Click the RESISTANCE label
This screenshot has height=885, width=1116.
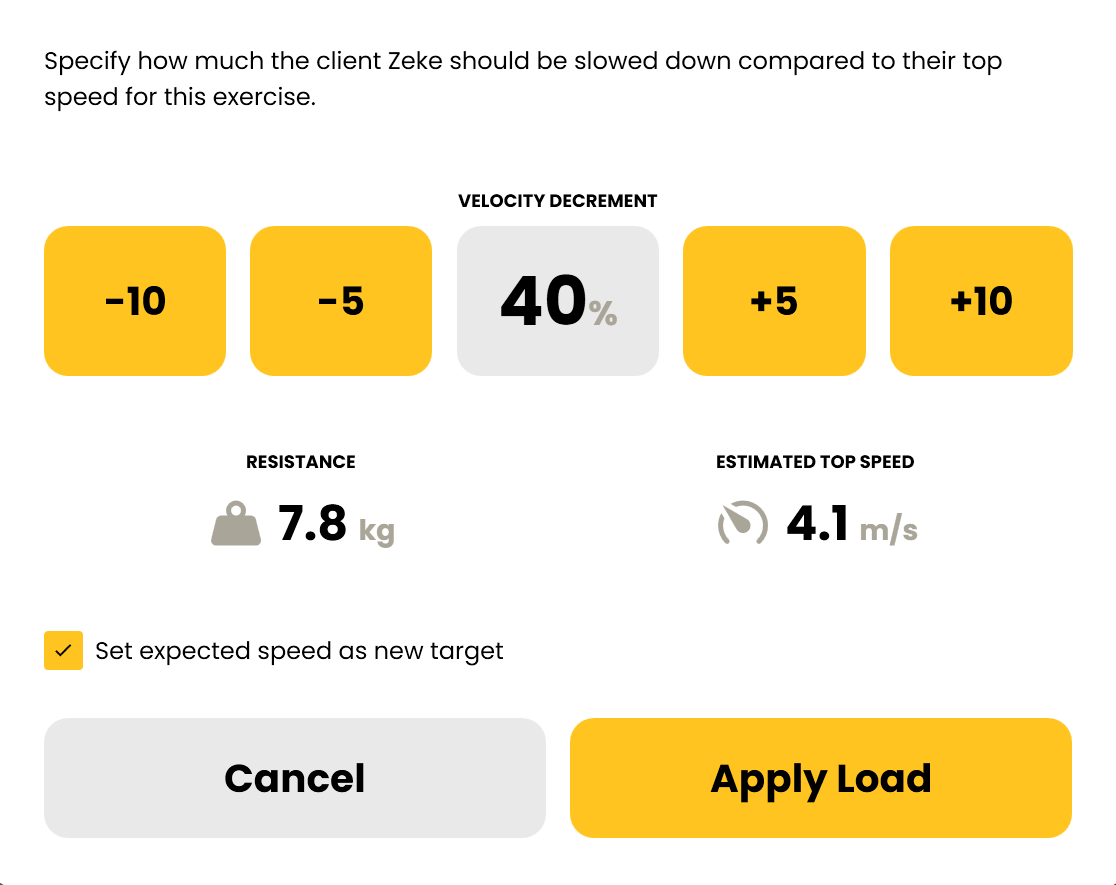(300, 462)
